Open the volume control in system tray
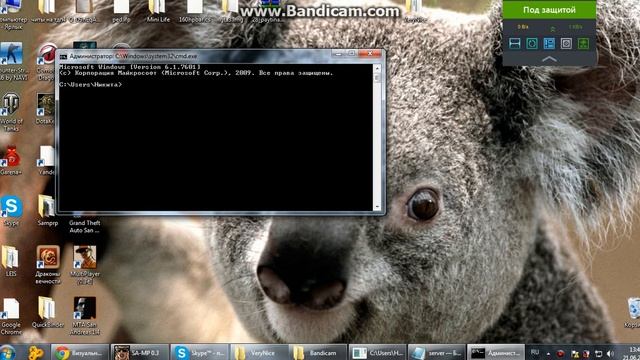Image resolution: width=640 pixels, height=360 pixels. (x=610, y=353)
